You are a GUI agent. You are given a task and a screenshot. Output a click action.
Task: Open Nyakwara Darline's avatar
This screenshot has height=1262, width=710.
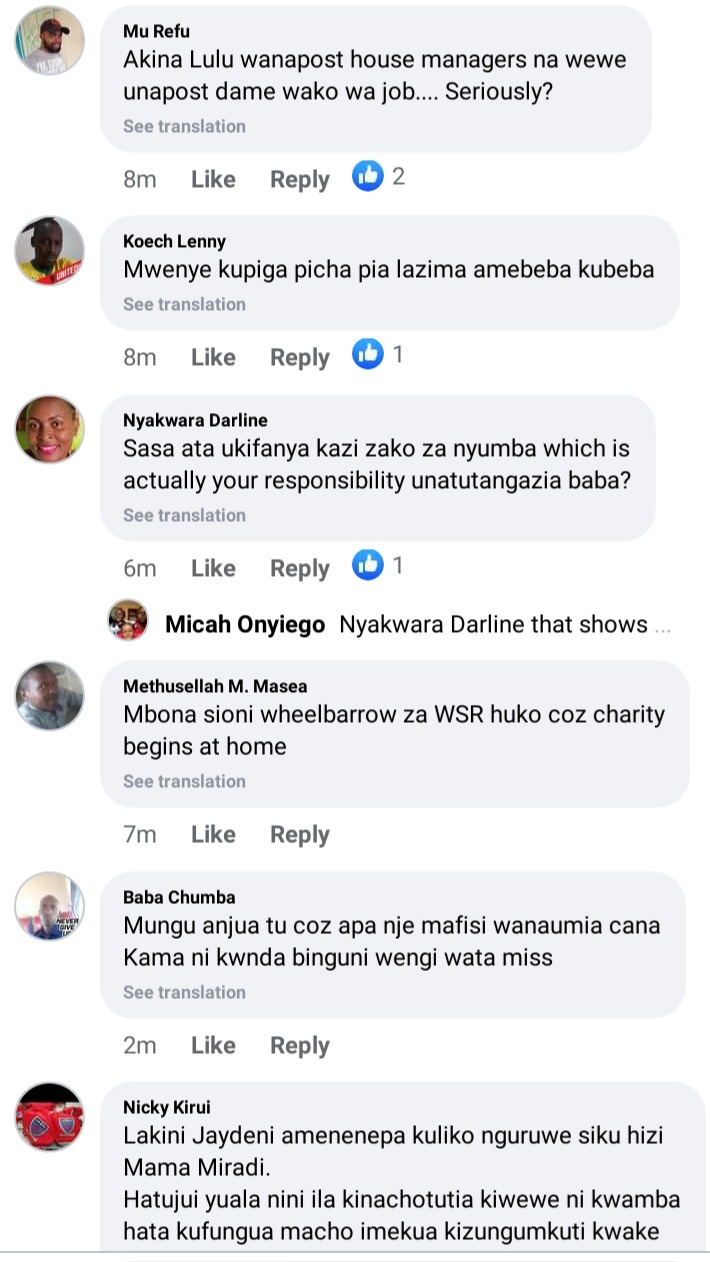tap(50, 429)
